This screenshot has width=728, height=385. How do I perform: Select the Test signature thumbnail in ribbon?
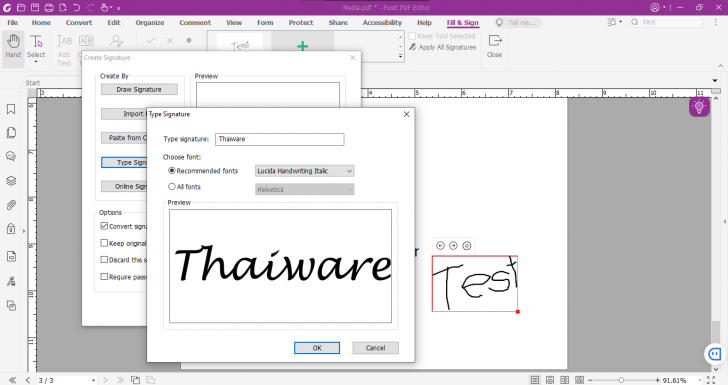[240, 45]
